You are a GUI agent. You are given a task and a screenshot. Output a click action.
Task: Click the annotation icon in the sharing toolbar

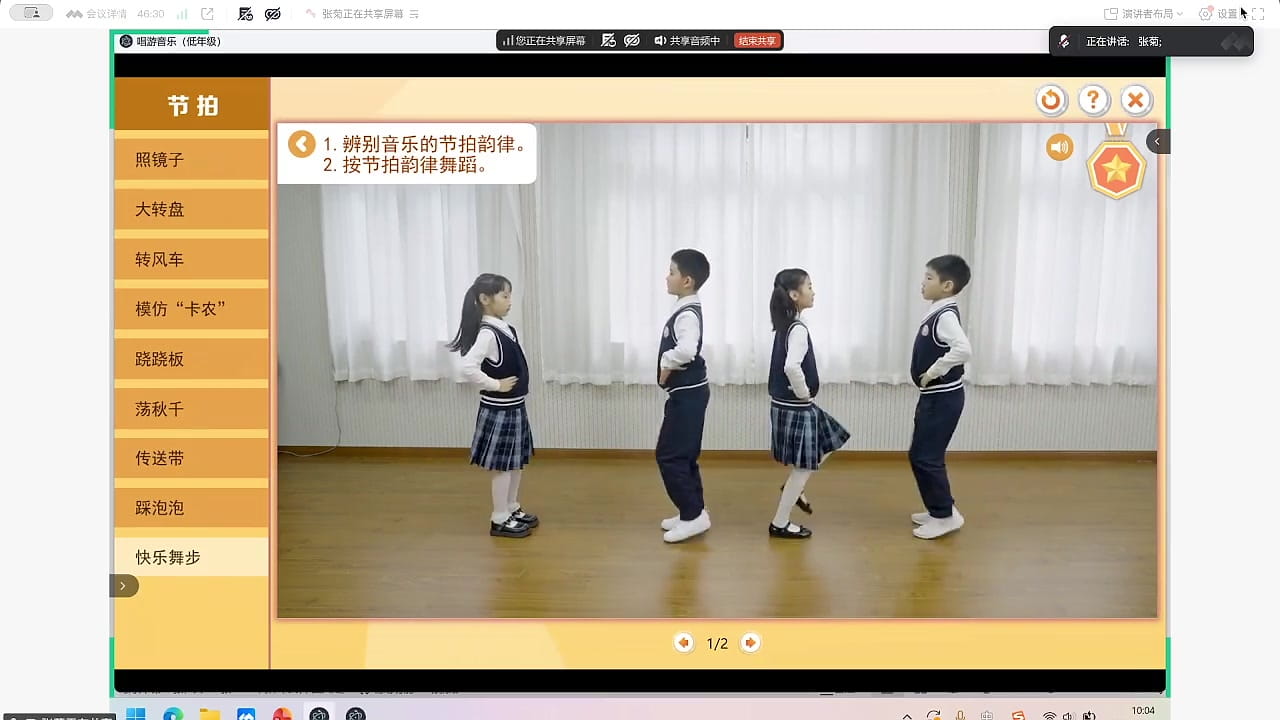[607, 41]
